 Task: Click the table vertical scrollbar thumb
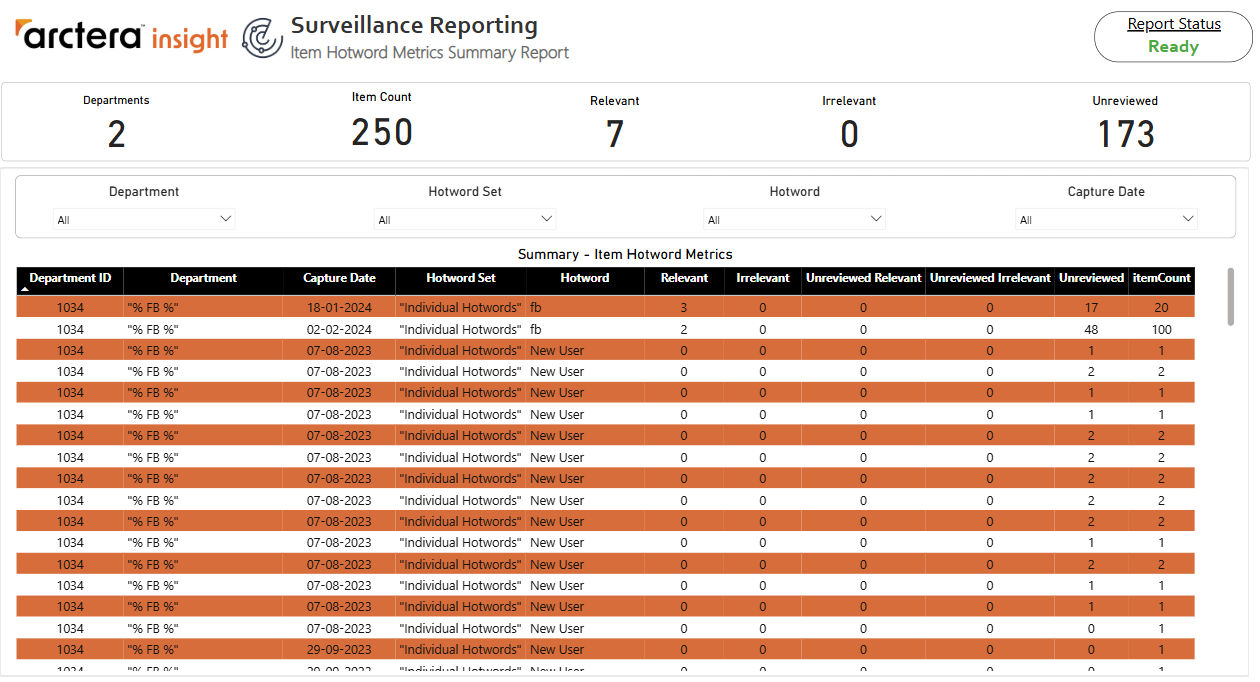(x=1231, y=296)
